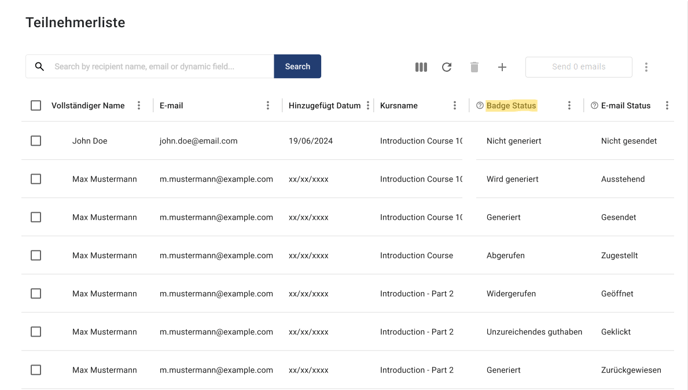
Task: Open Vollständiger Name column options menu
Action: [139, 105]
